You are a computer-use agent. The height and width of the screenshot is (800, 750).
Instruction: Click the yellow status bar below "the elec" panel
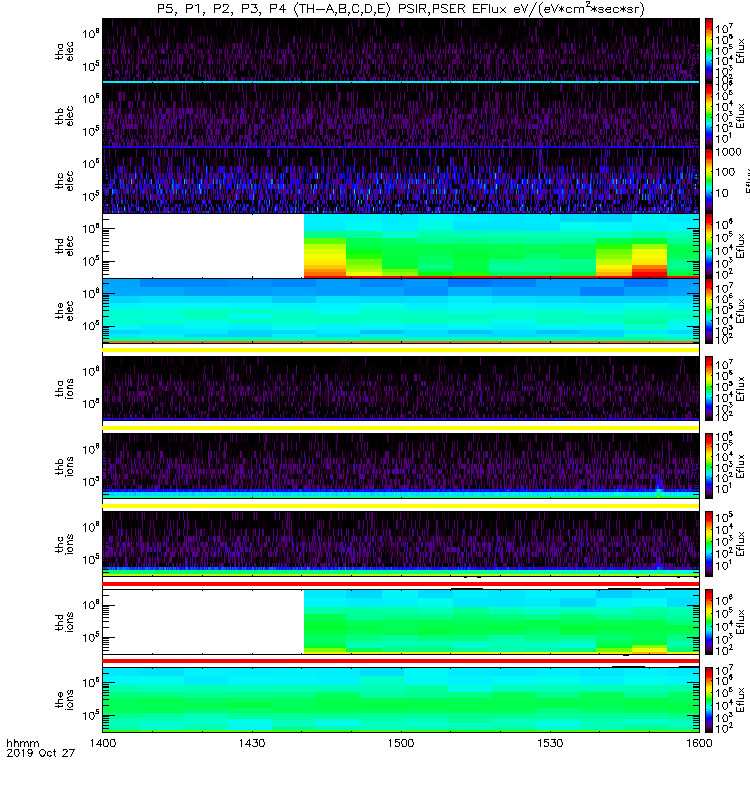coord(401,350)
